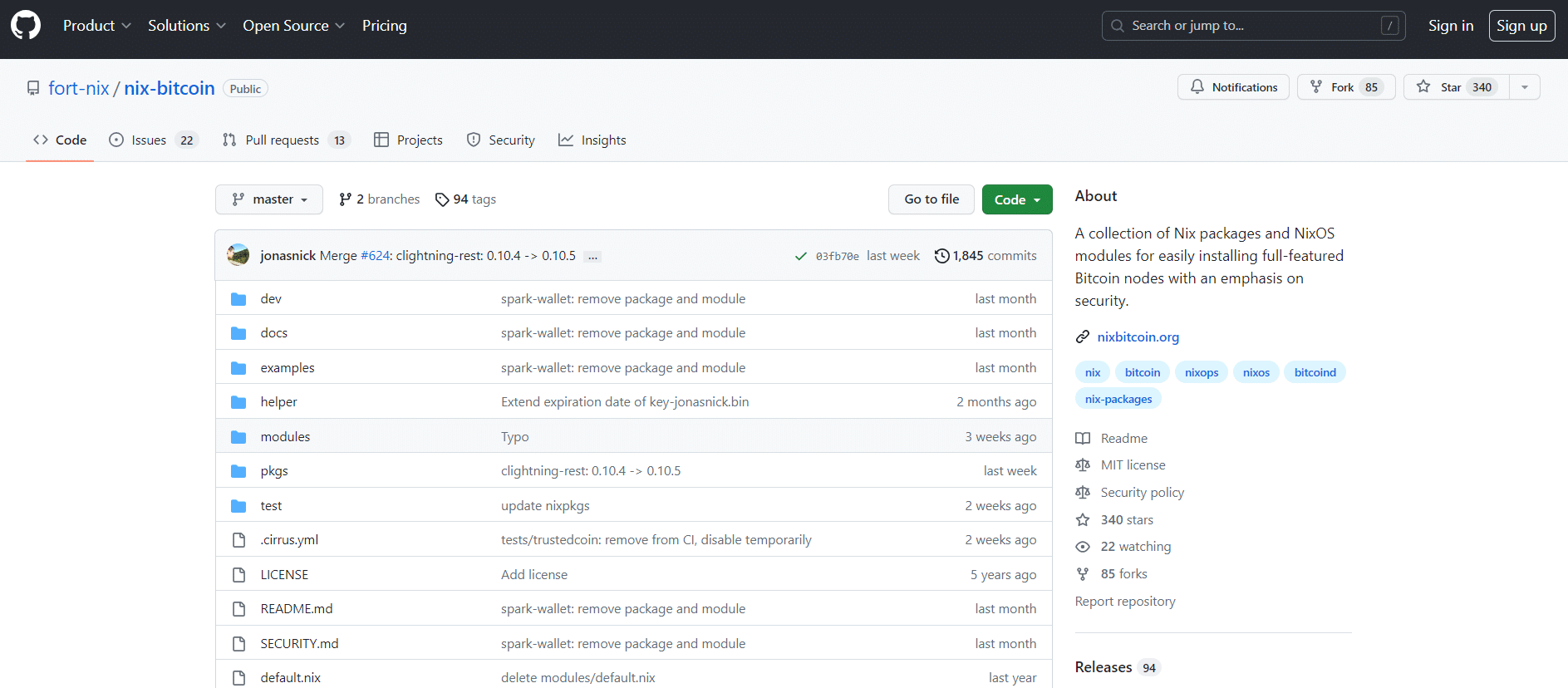Screen dimensions: 1568x688
Task: Select the nix-packages topic tag
Action: (1118, 399)
